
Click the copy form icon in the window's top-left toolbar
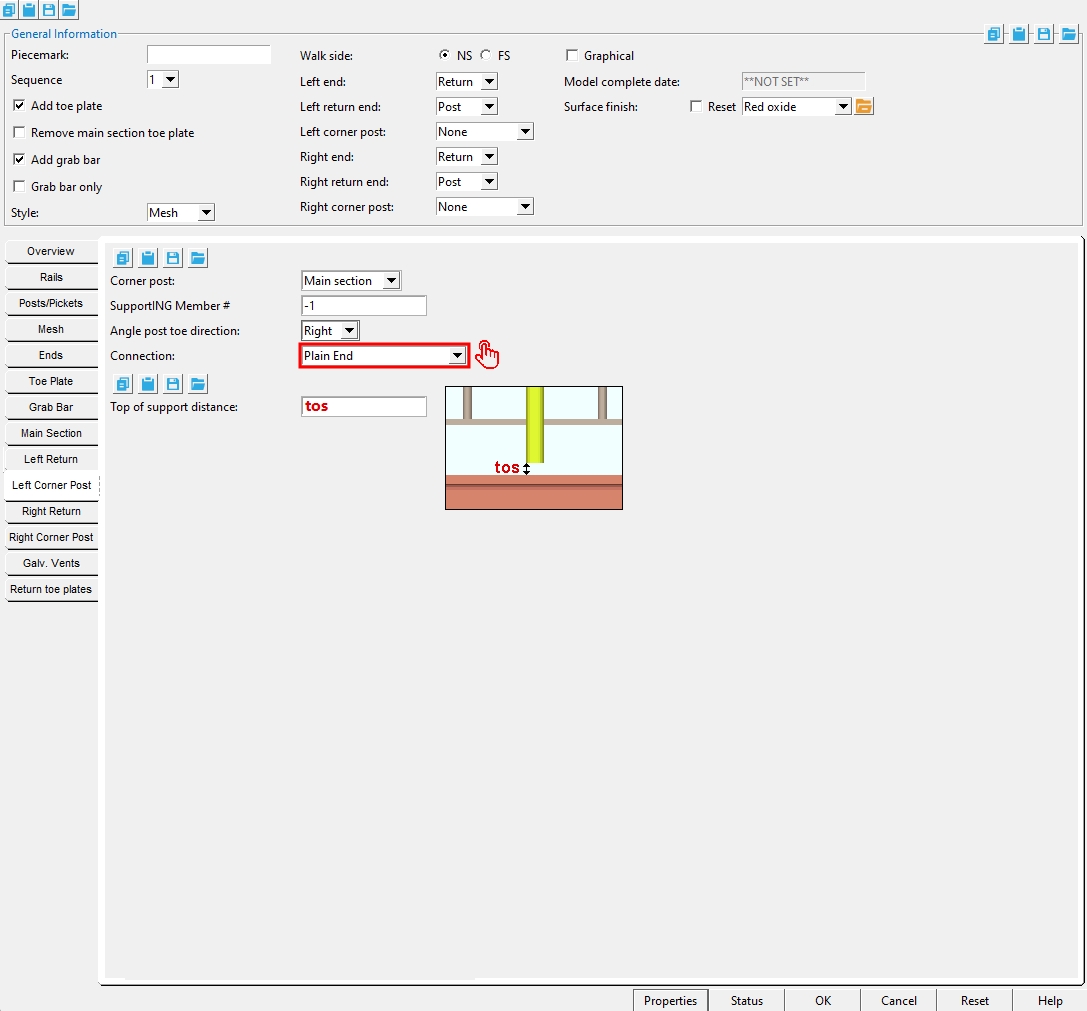click(x=8, y=9)
